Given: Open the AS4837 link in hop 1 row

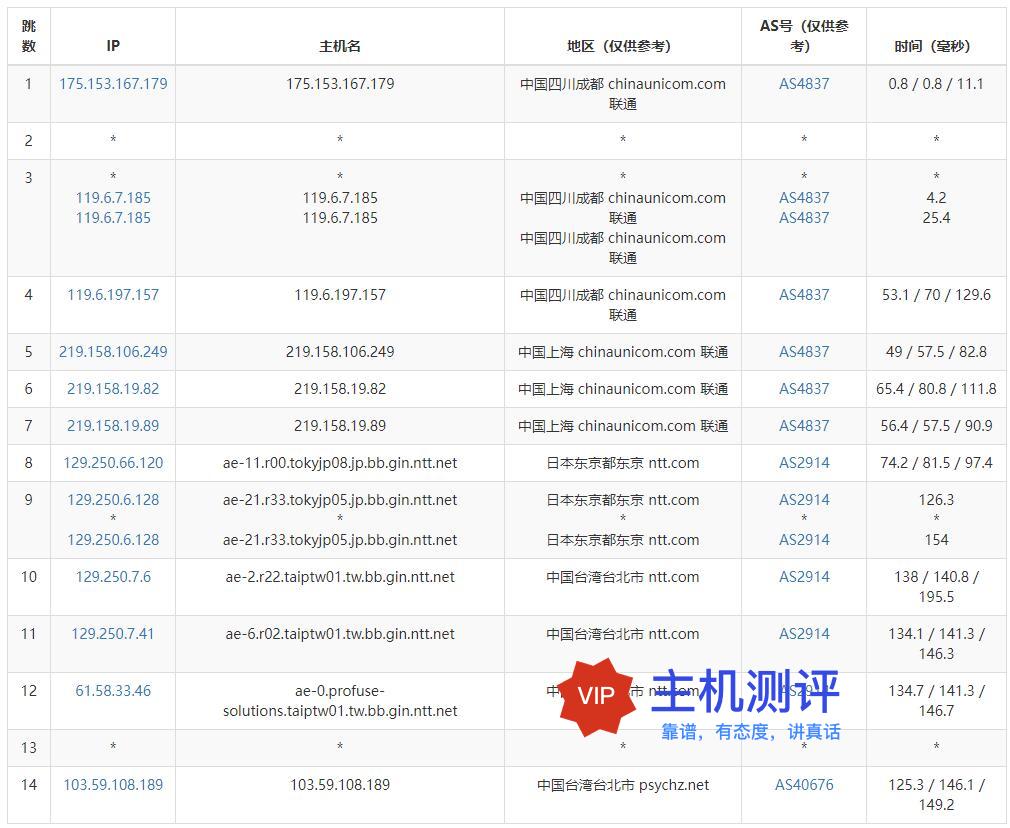Looking at the screenshot, I should [804, 84].
